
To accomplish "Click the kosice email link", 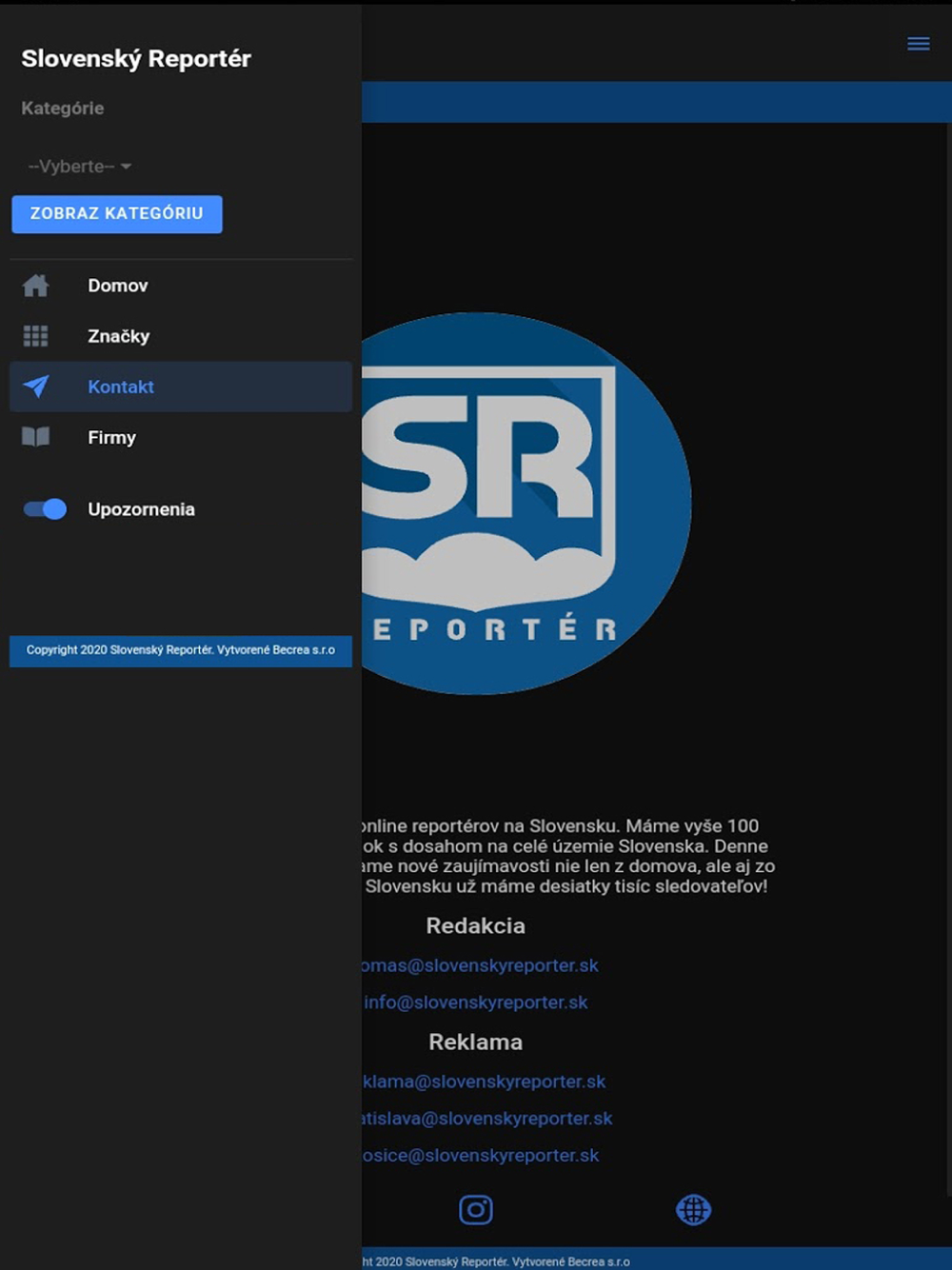I will 480,1156.
